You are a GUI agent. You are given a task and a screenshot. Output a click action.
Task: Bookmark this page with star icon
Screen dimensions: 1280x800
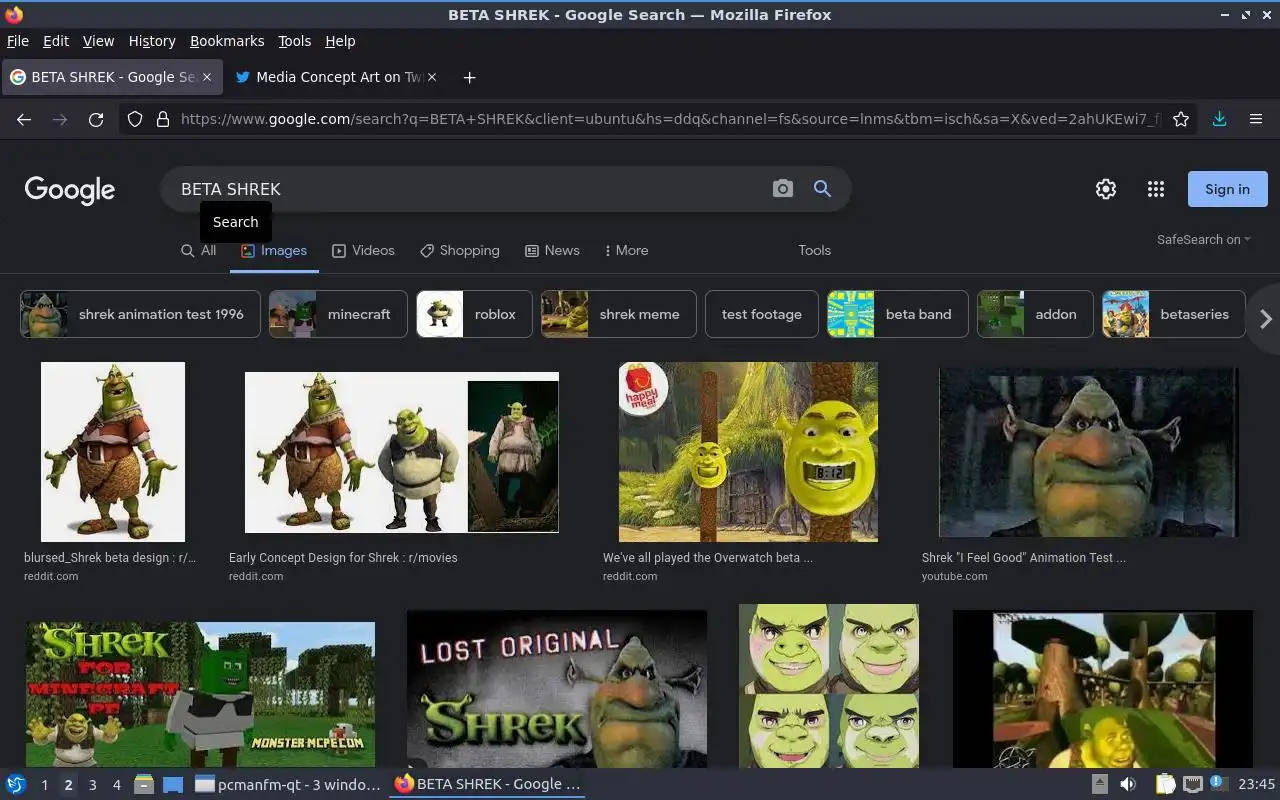[x=1181, y=119]
